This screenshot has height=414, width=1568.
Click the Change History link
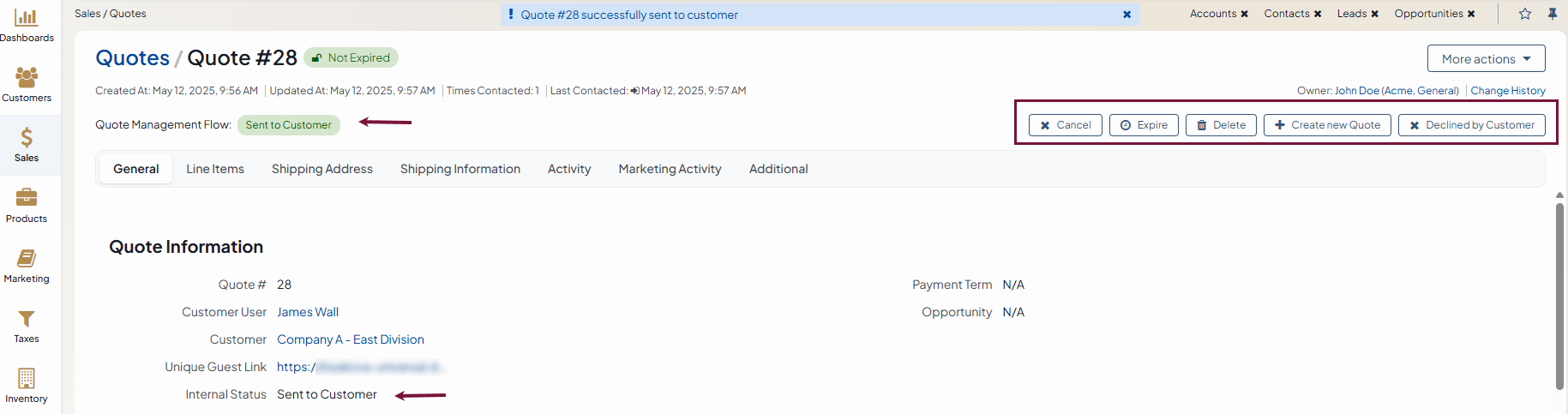(x=1508, y=91)
